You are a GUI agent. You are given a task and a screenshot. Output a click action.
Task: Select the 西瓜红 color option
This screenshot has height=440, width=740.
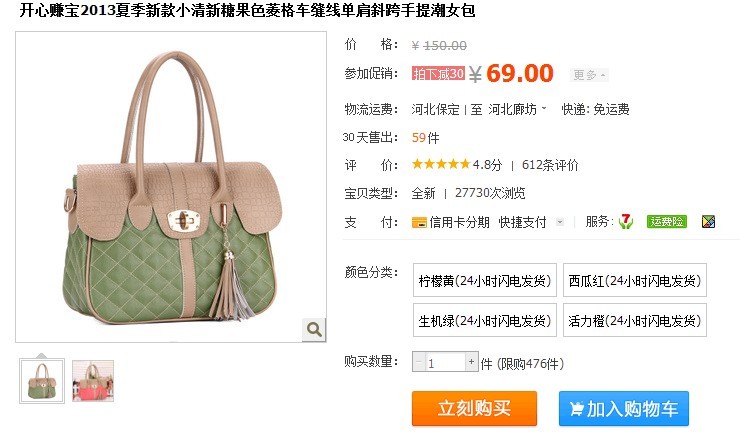(635, 280)
